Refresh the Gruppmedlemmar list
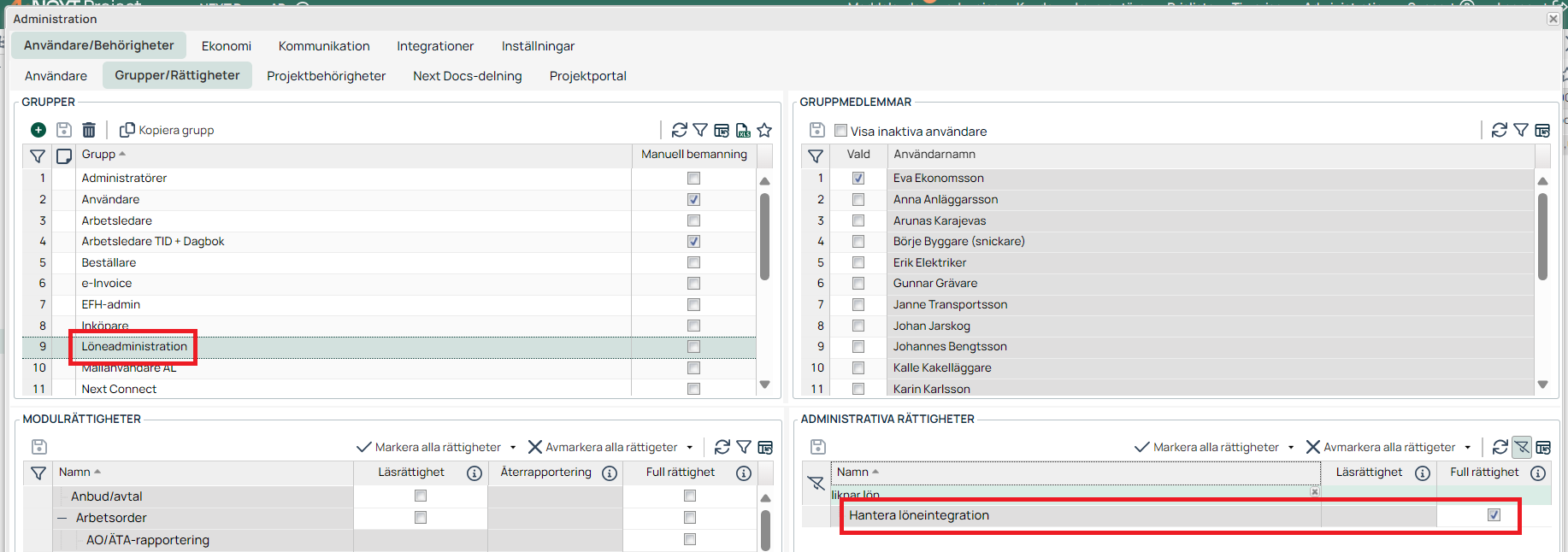Image resolution: width=1568 pixels, height=552 pixels. (x=1499, y=130)
